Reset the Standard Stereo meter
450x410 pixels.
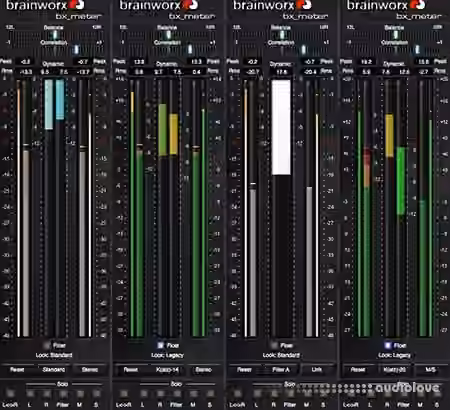point(17,370)
